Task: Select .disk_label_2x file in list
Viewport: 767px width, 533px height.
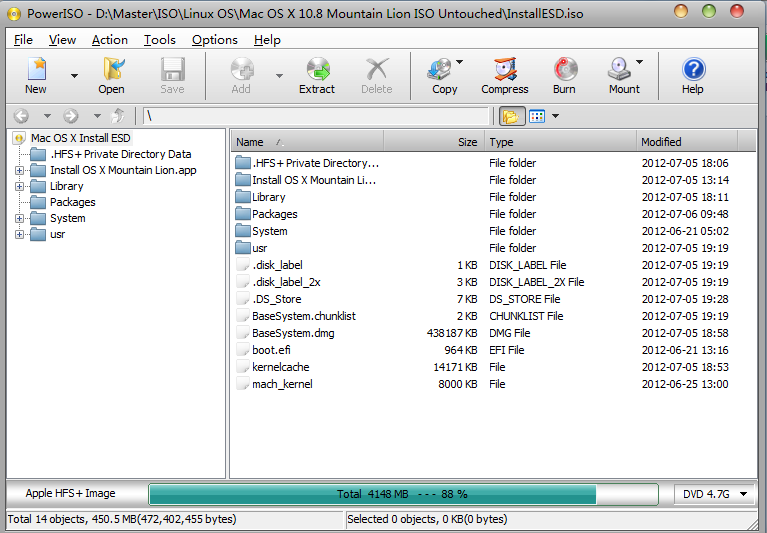Action: [286, 282]
